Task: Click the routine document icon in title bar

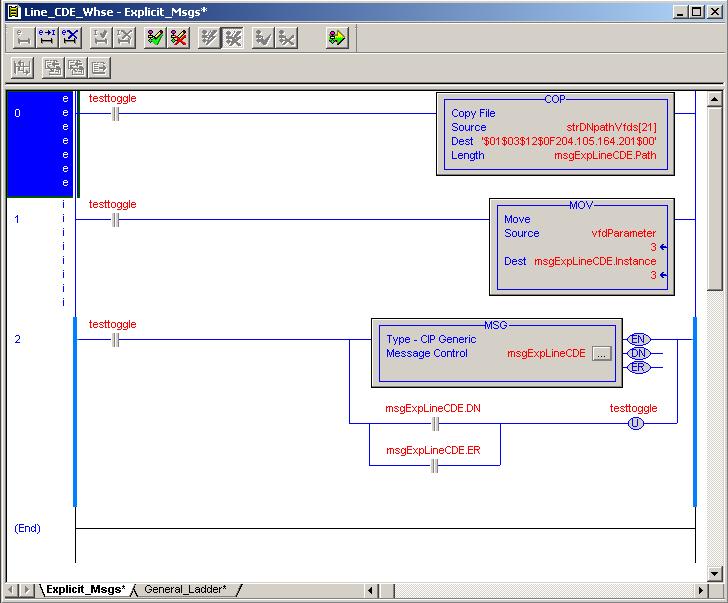Action: (14, 12)
